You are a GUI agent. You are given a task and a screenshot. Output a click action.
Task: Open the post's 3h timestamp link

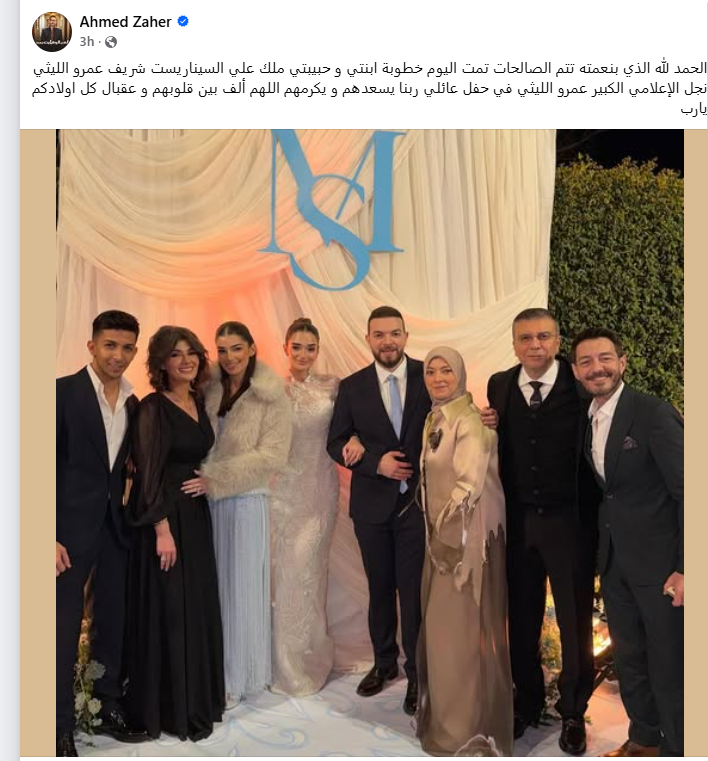coord(86,42)
